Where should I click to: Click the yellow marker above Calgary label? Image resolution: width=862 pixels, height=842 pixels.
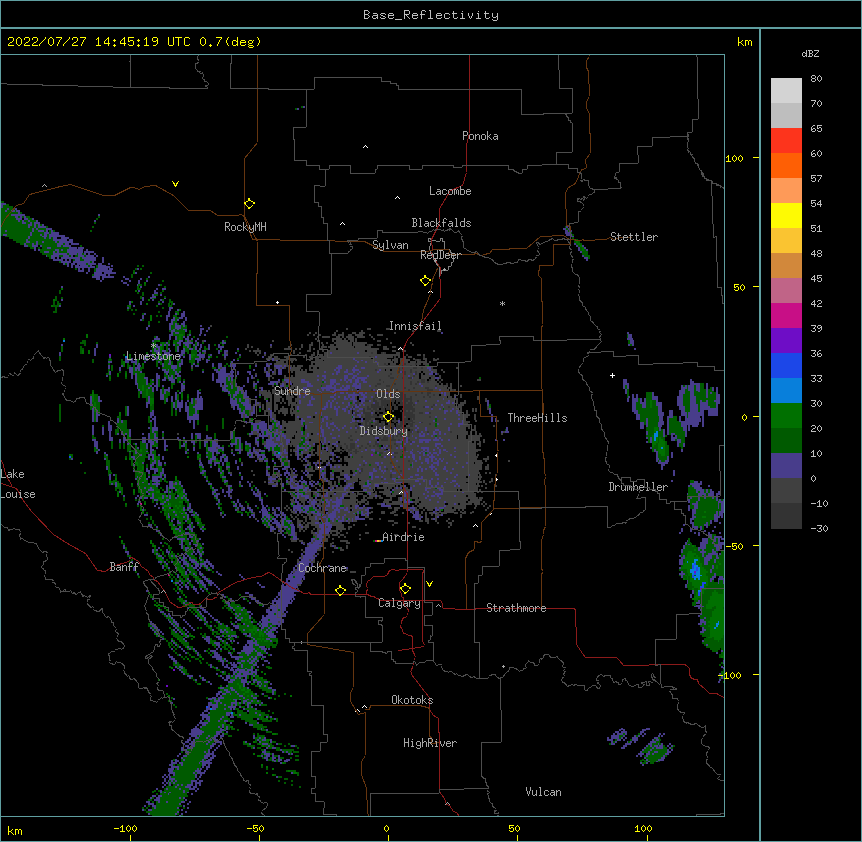(405, 589)
